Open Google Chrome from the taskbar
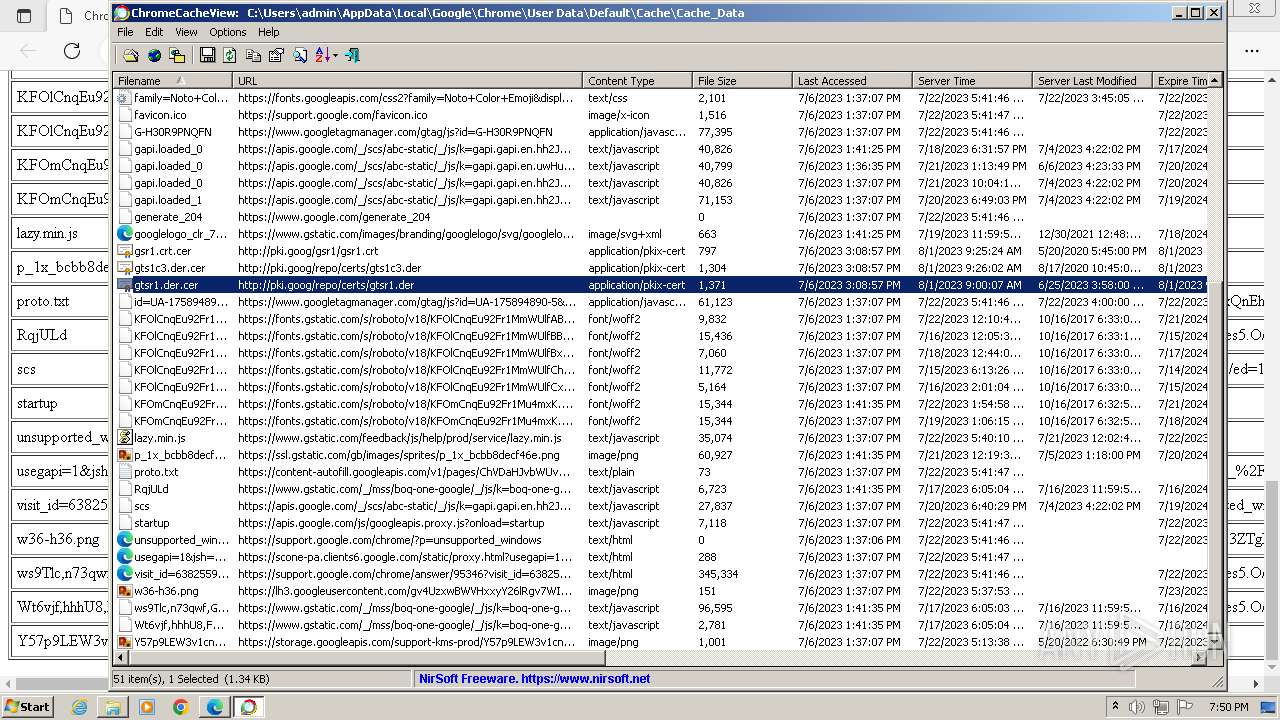The height and width of the screenshot is (720, 1280). pos(181,707)
